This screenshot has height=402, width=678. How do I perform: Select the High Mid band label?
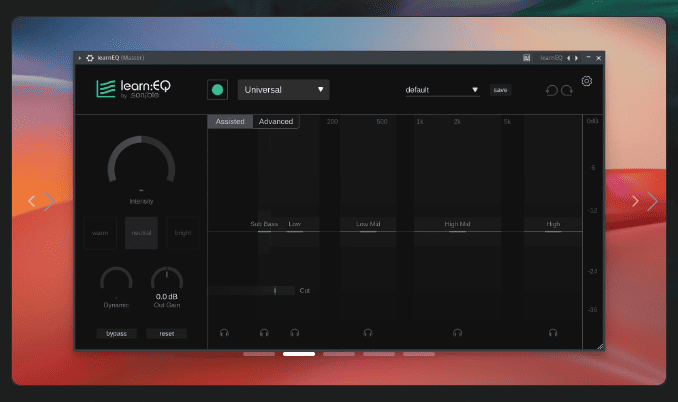tap(457, 224)
